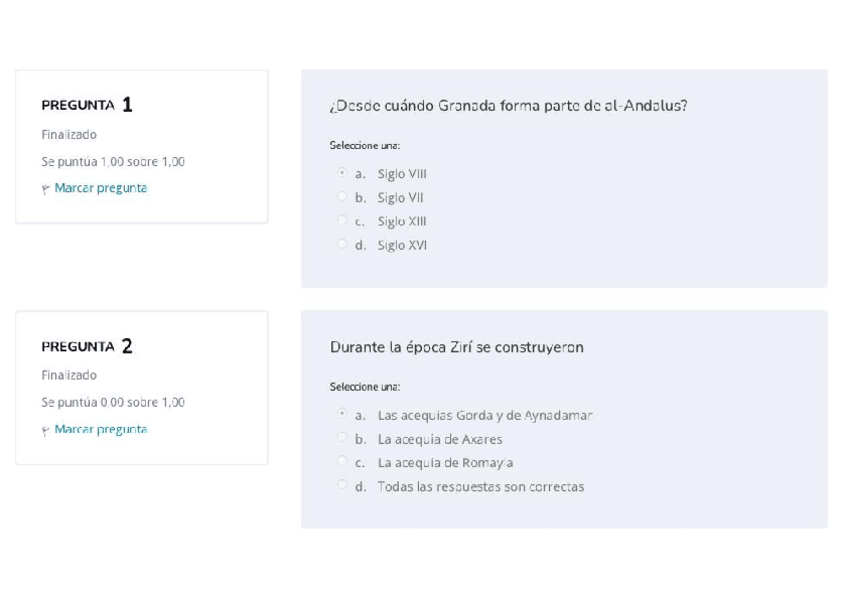Click the 'PREGUNTA 1' heading
This screenshot has height=599, width=848.
pos(87,105)
